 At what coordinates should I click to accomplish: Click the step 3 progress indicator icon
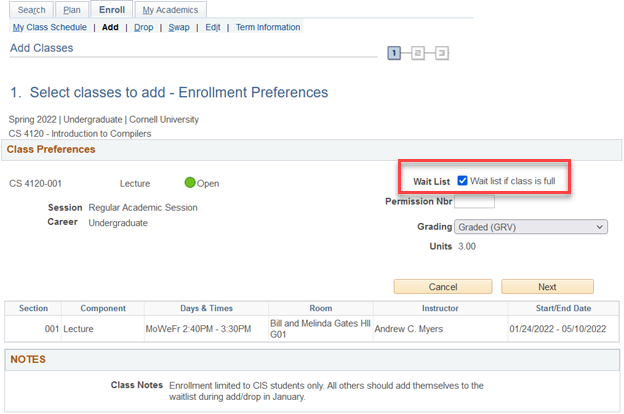(441, 52)
